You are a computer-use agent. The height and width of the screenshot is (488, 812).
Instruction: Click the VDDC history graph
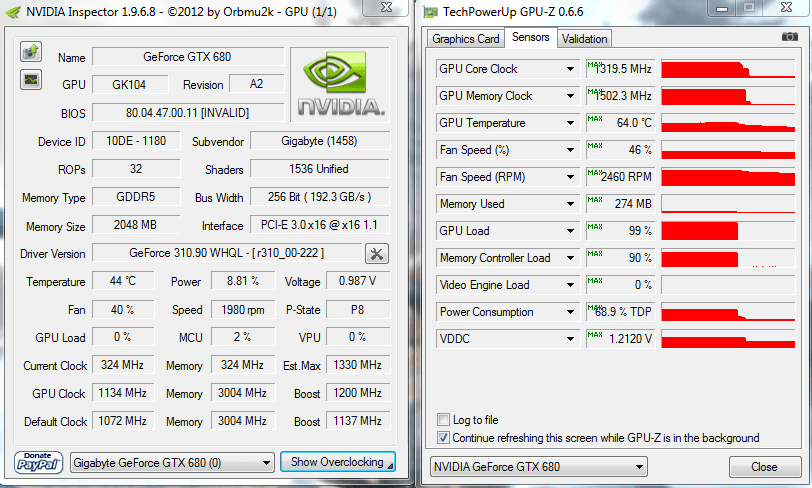(x=728, y=338)
